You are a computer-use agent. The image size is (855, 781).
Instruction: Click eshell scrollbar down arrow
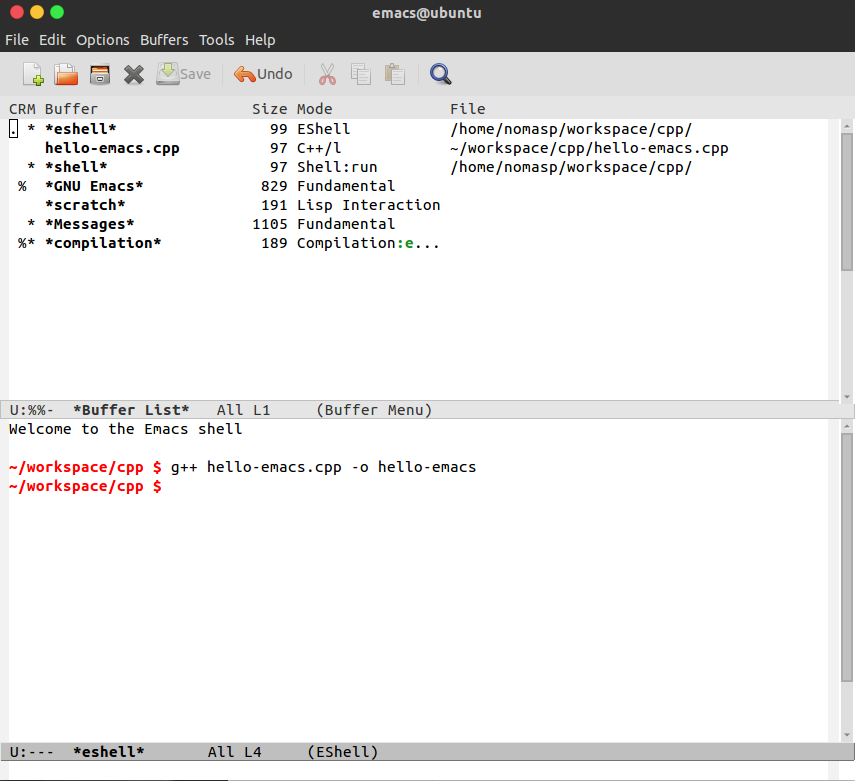(846, 735)
